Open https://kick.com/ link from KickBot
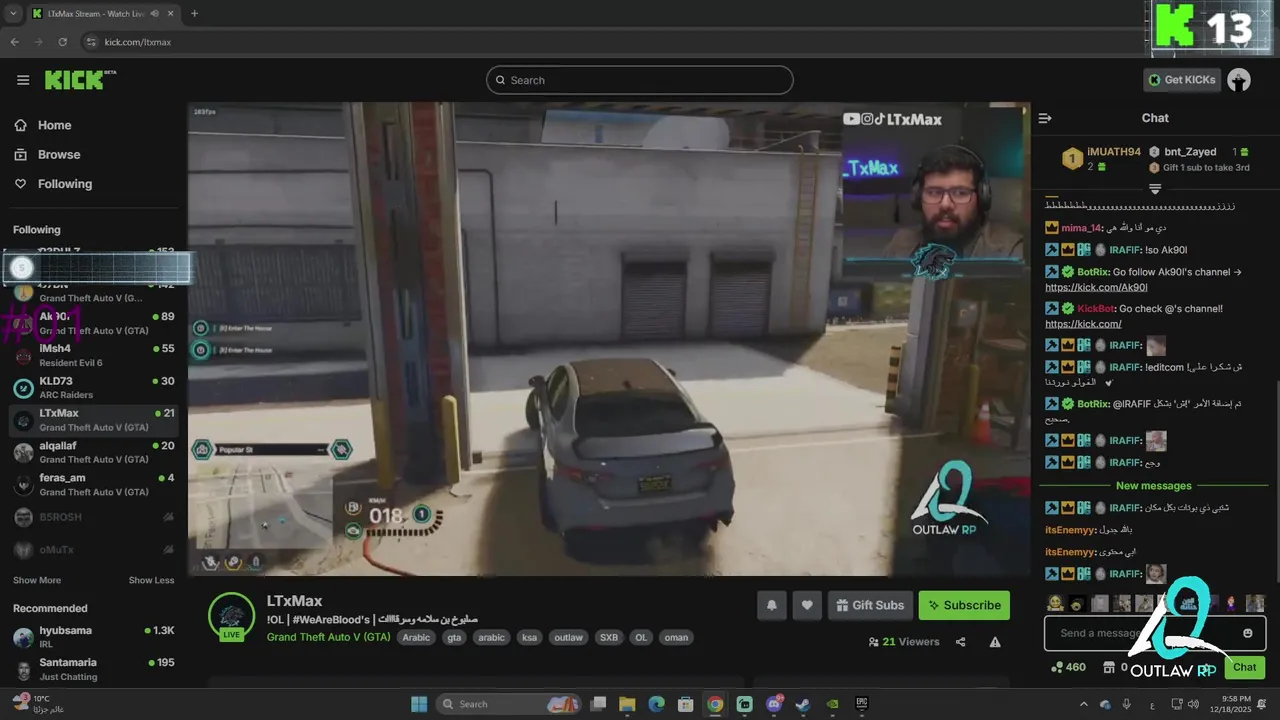Screen dimensions: 1280x720 [x=1083, y=324]
